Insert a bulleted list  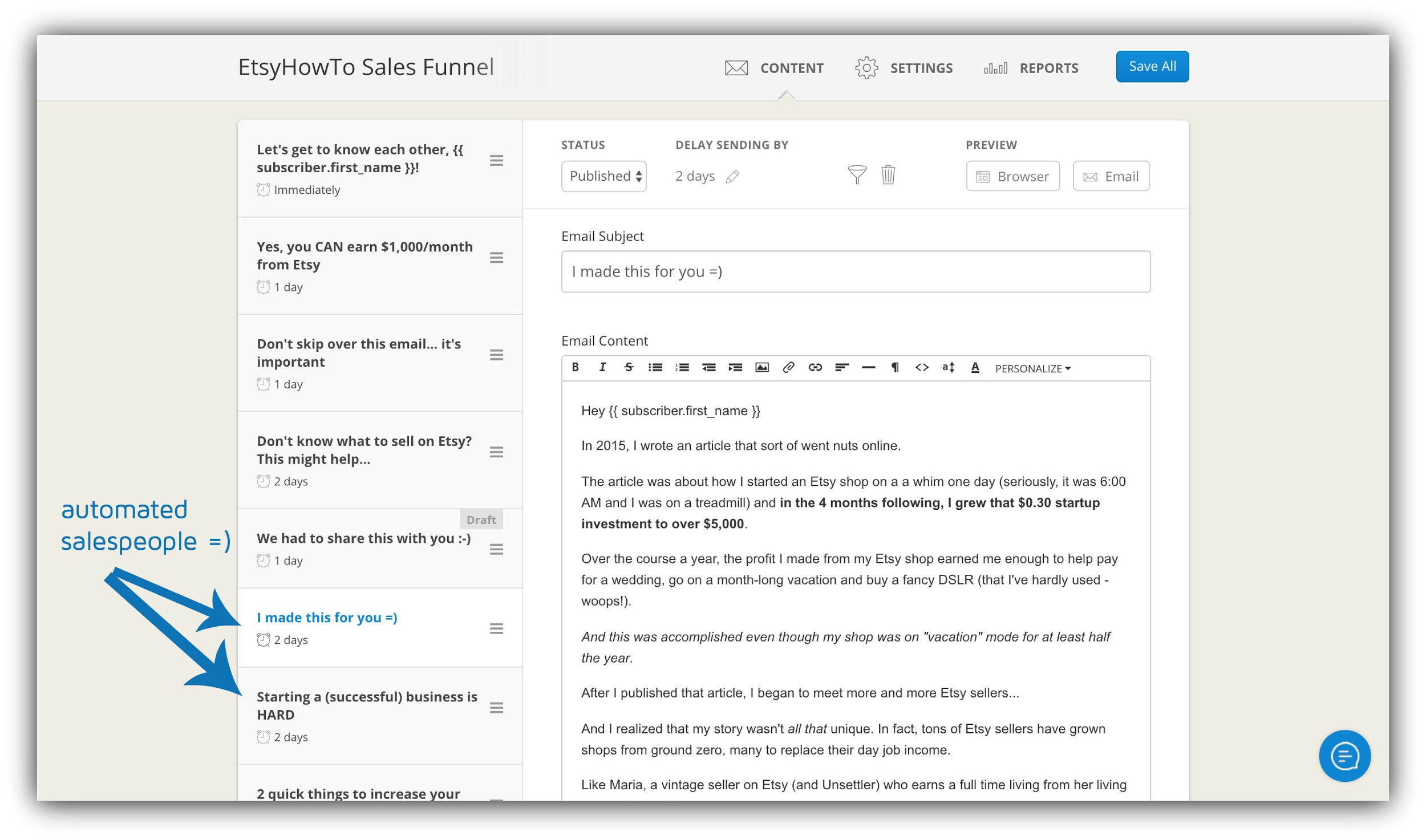coord(655,367)
